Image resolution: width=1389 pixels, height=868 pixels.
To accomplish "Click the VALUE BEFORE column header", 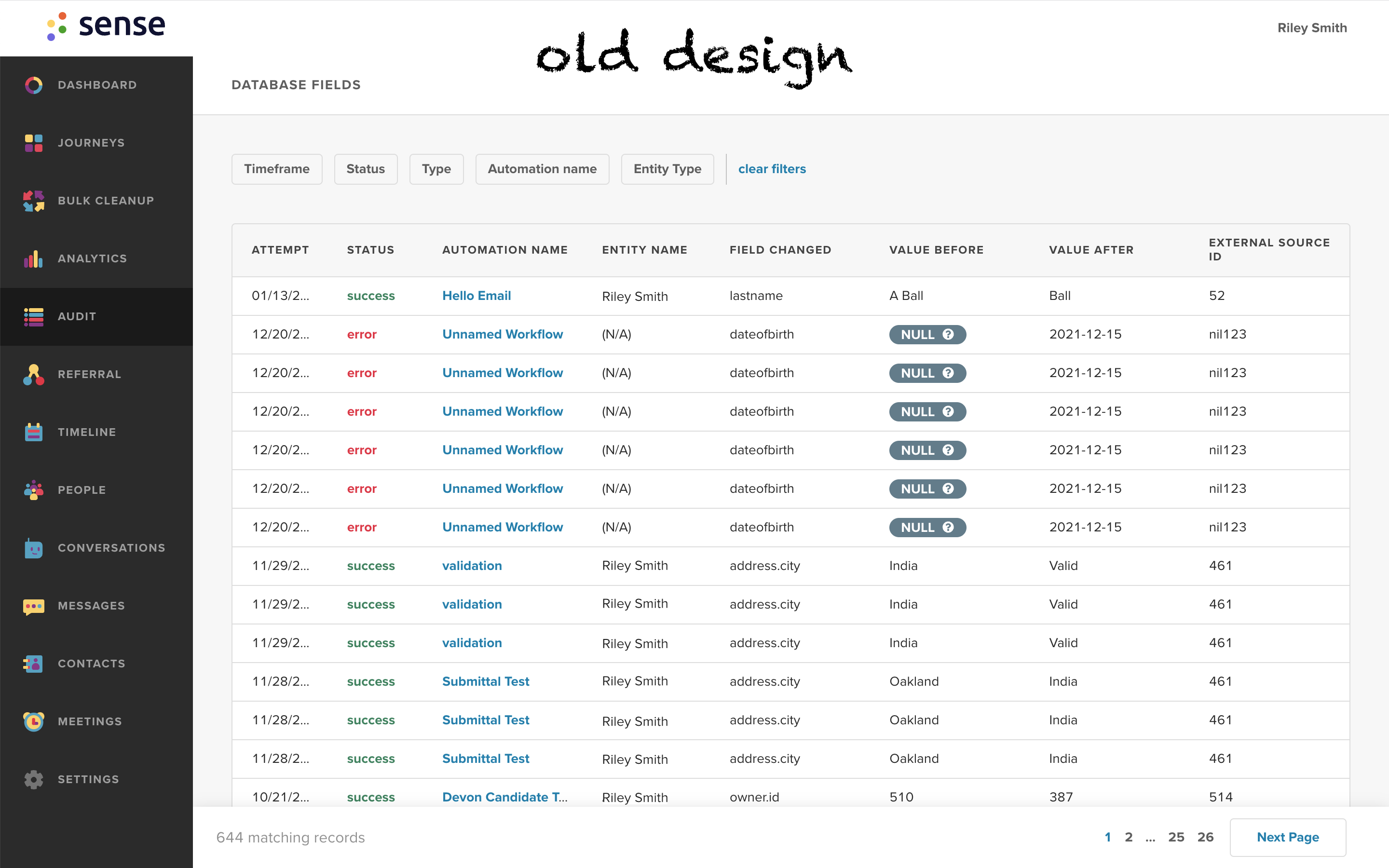I will (x=936, y=250).
